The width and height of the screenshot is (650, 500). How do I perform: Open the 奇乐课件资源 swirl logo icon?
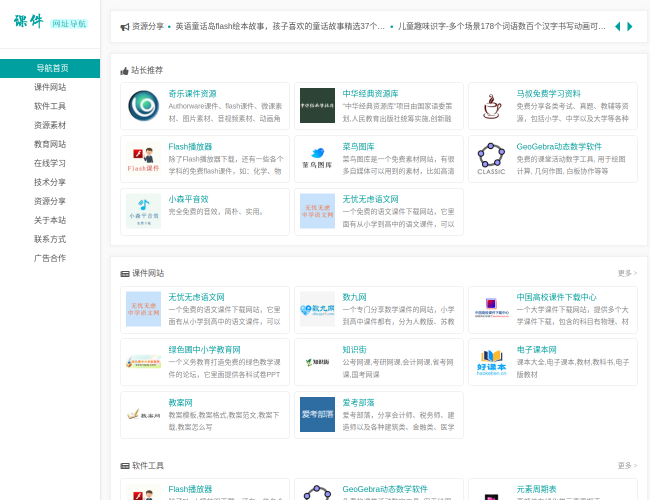(143, 106)
